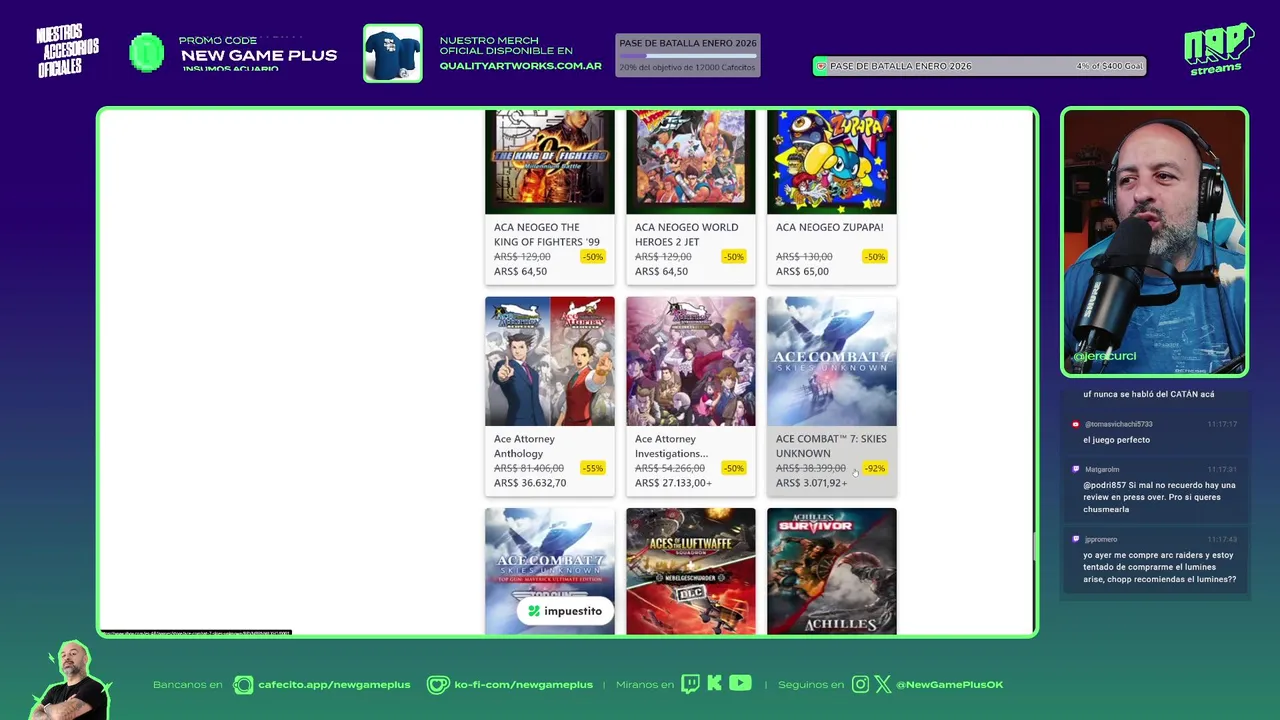
Task: Open the Achilles Survivor game cover
Action: 832,571
